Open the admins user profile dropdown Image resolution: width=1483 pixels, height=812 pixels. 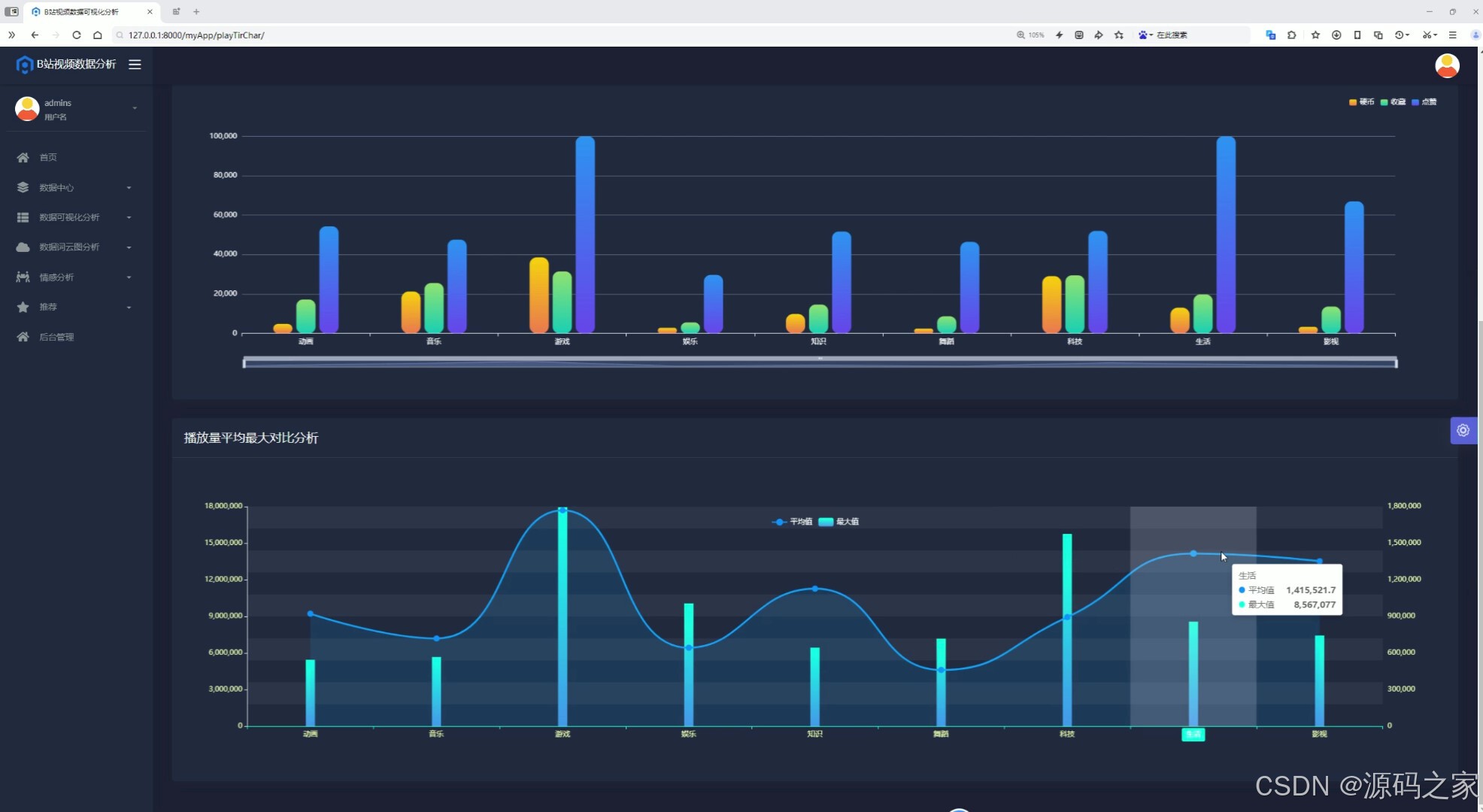[75, 109]
